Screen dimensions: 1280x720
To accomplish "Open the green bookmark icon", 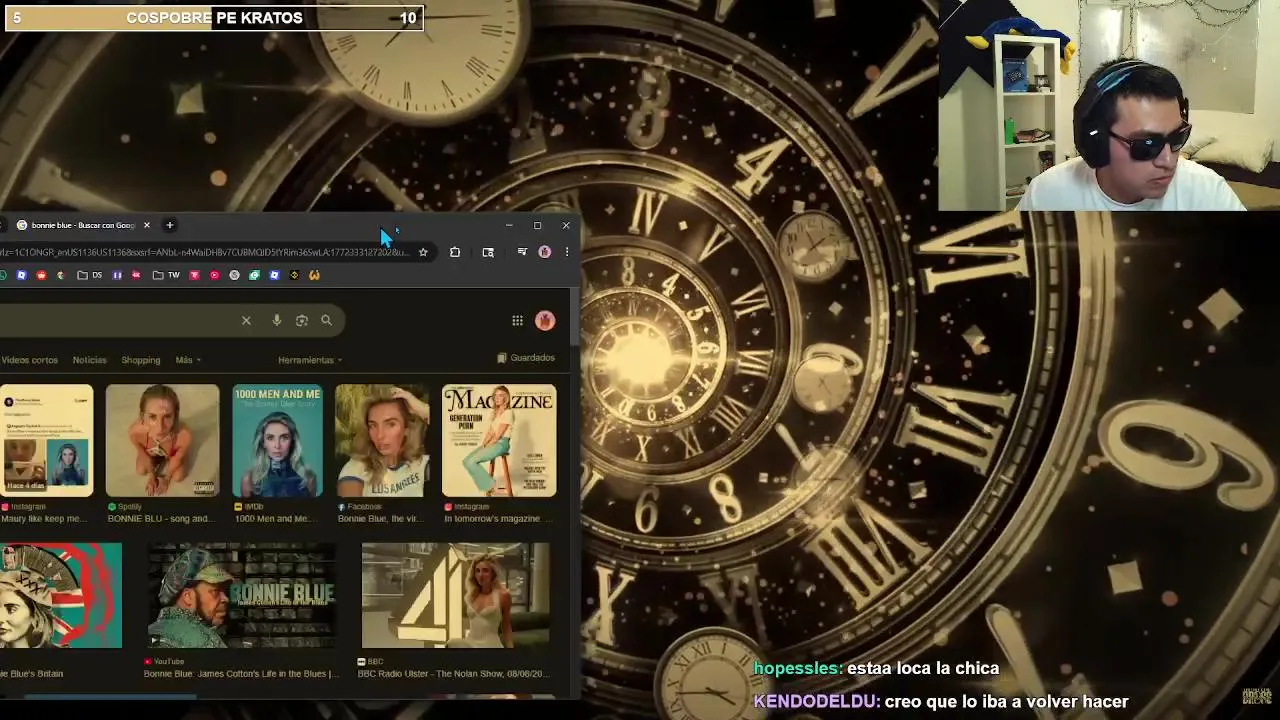I will (254, 275).
